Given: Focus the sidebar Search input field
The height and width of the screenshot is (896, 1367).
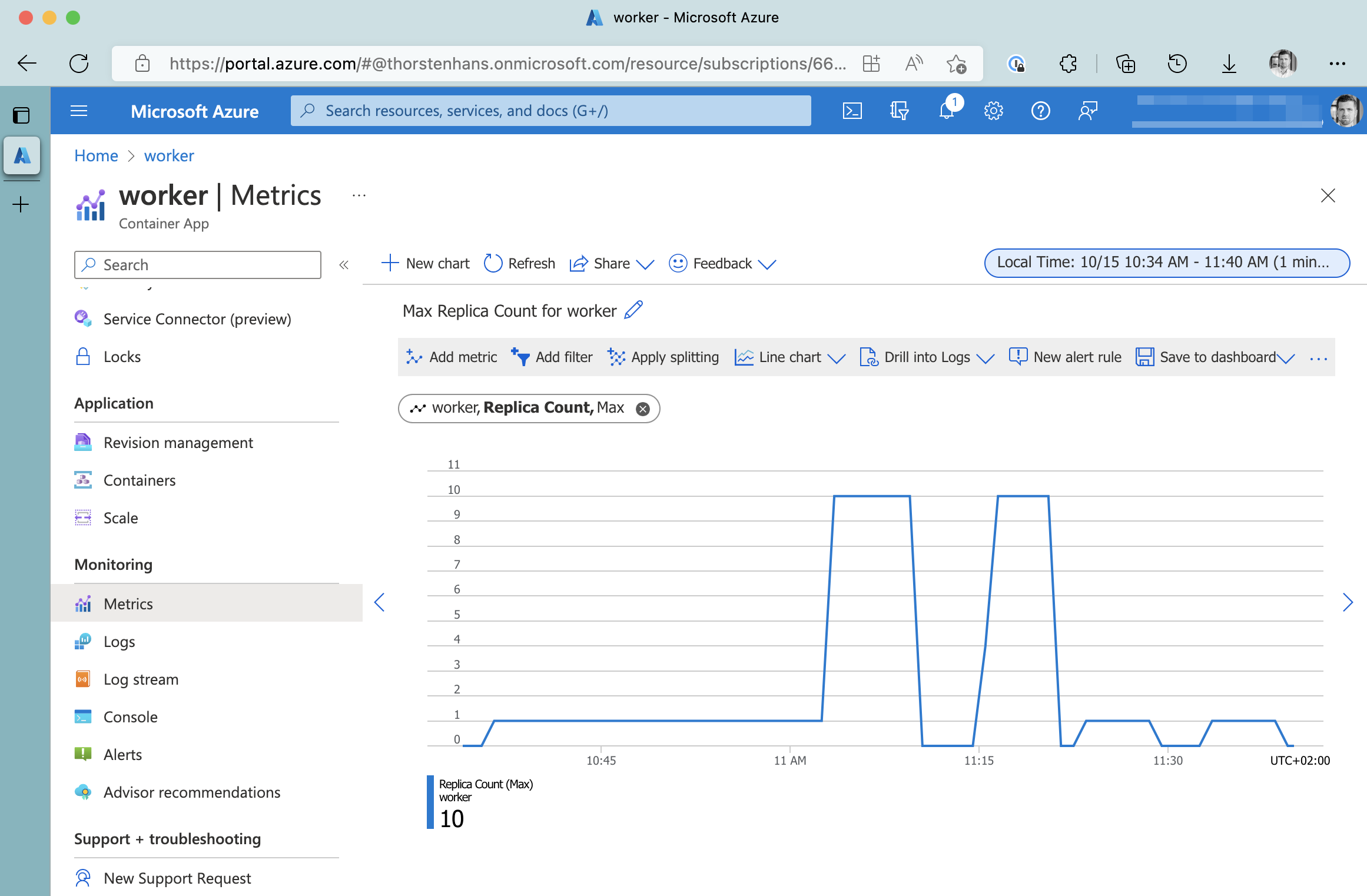Looking at the screenshot, I should coord(198,265).
